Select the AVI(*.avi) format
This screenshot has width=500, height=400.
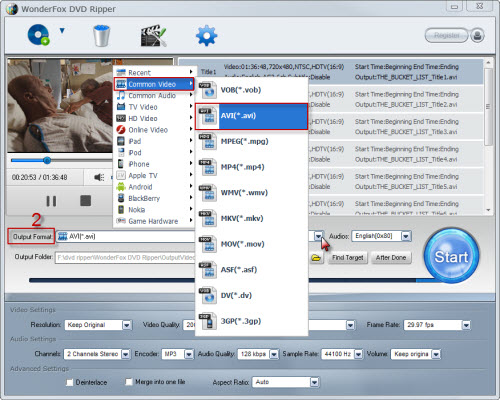click(251, 116)
